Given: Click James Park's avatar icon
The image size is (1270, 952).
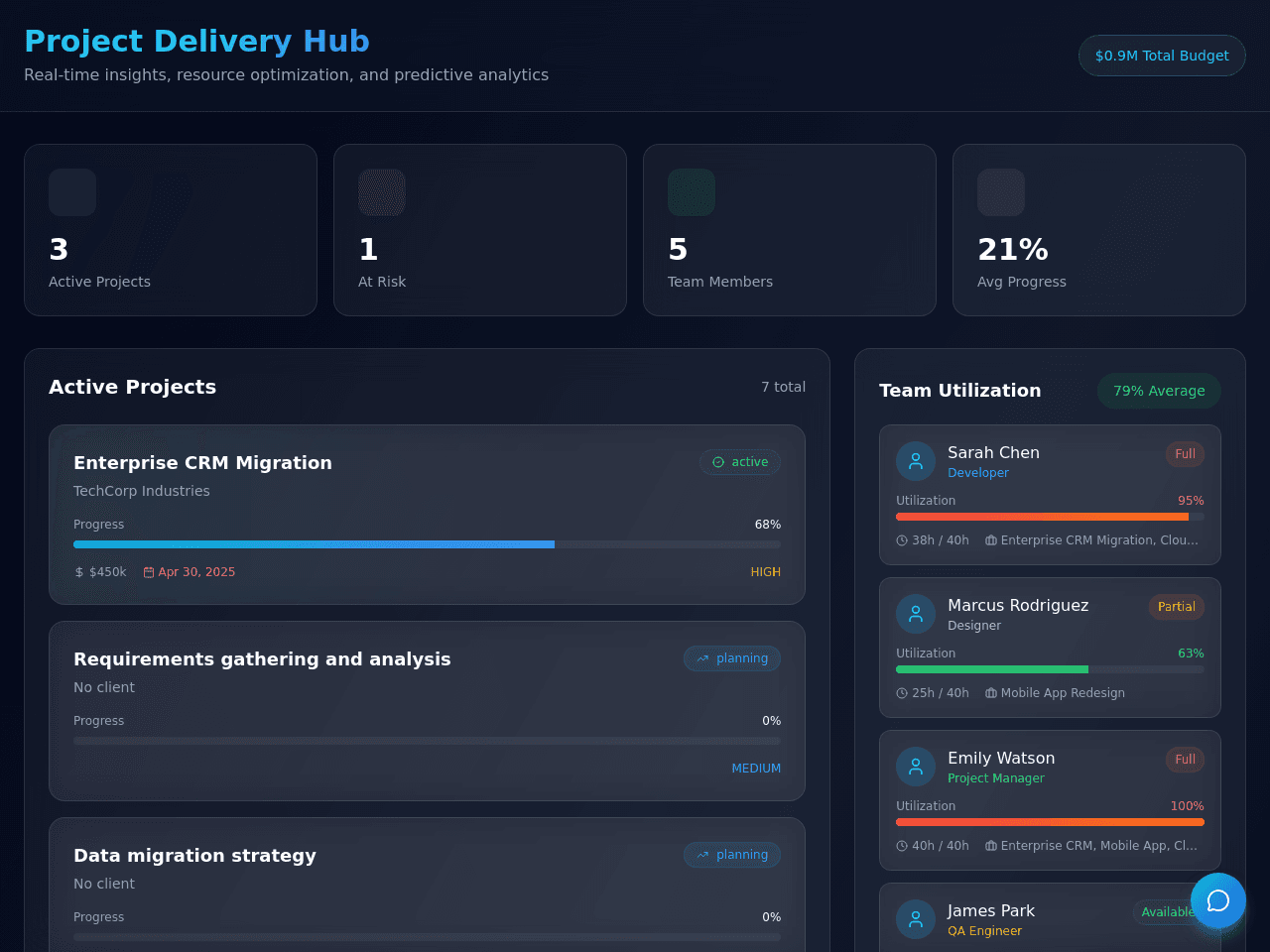Looking at the screenshot, I should click(x=916, y=919).
